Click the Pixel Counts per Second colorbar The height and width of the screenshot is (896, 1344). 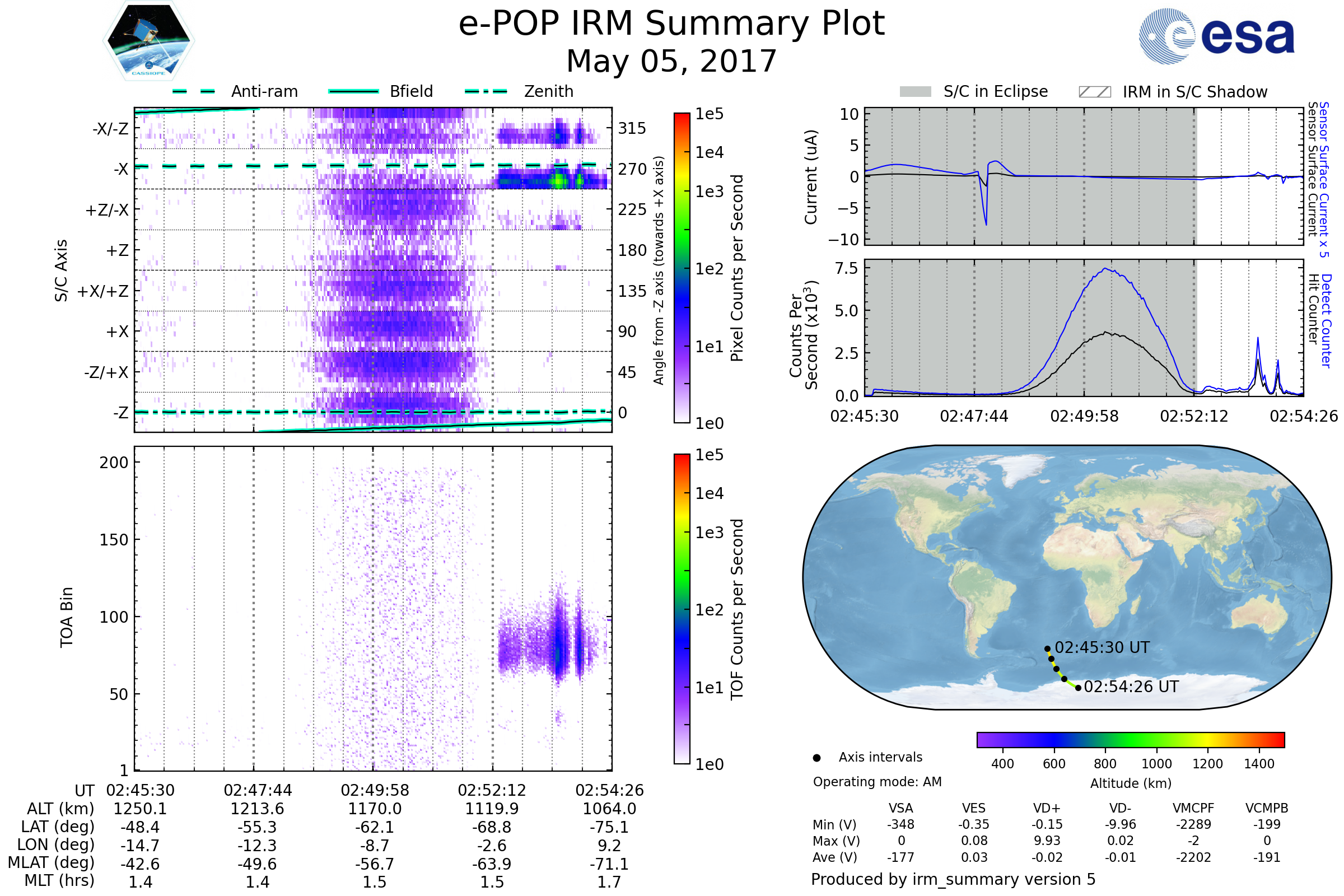click(x=682, y=268)
